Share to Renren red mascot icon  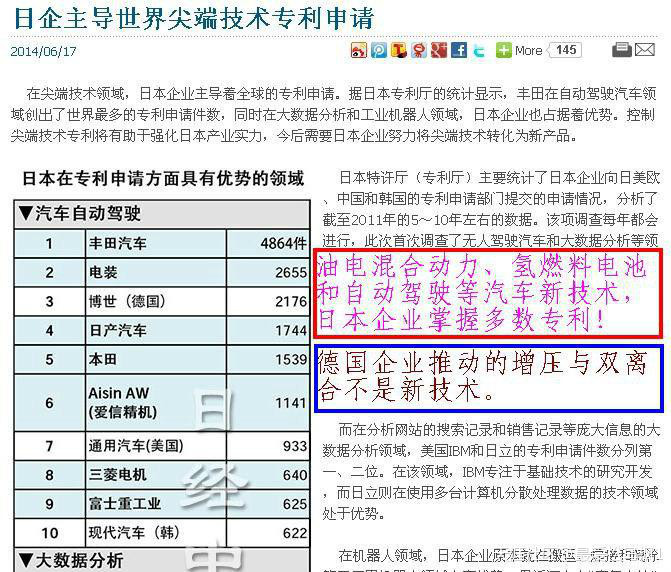(x=419, y=50)
